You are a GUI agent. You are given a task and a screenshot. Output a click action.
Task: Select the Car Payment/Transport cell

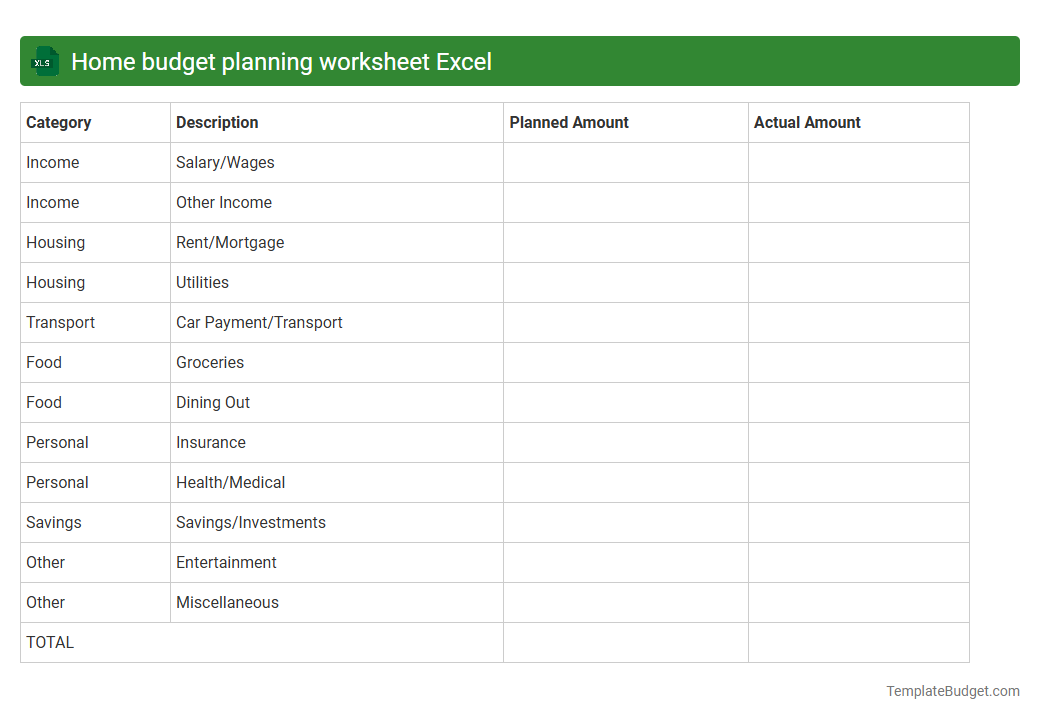(259, 322)
